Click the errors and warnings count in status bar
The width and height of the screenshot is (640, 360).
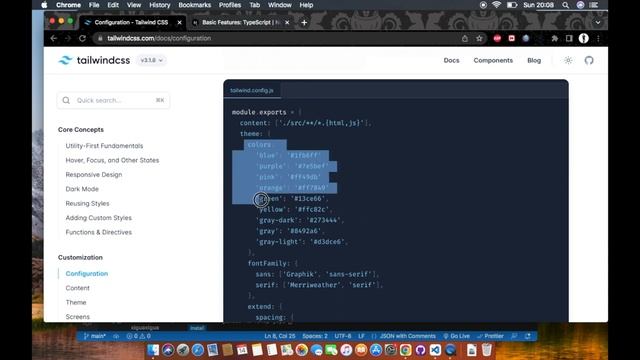click(138, 336)
